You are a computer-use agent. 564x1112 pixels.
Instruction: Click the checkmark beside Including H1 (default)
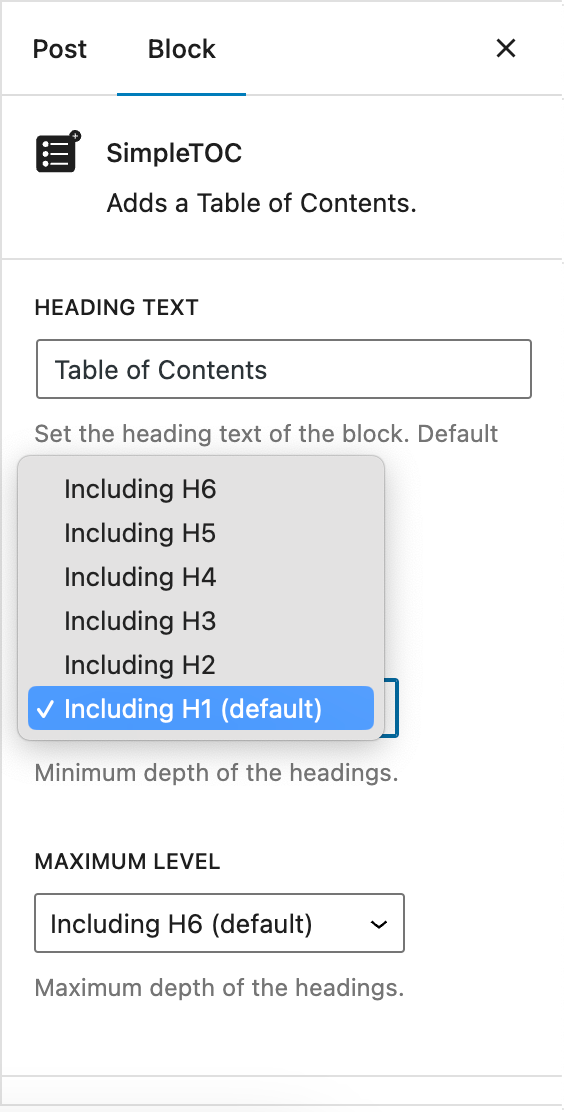pos(45,708)
